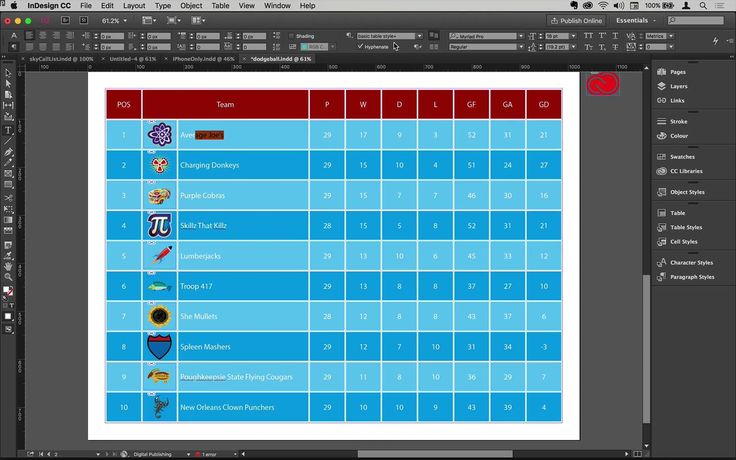Open the Regular font style dropdown
The width and height of the screenshot is (736, 460).
point(521,47)
